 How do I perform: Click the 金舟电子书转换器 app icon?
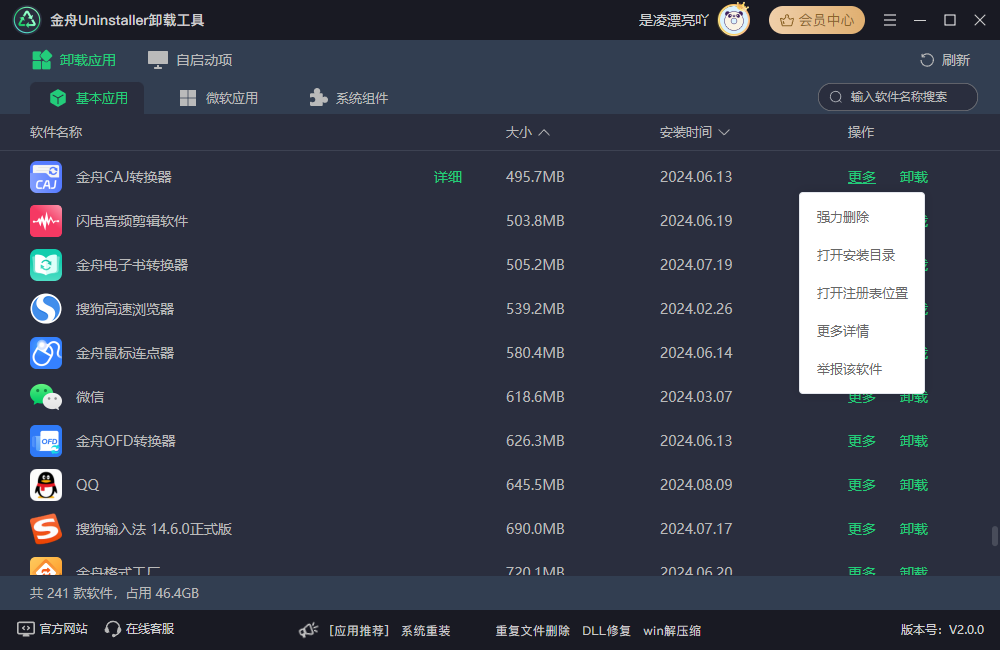click(46, 265)
